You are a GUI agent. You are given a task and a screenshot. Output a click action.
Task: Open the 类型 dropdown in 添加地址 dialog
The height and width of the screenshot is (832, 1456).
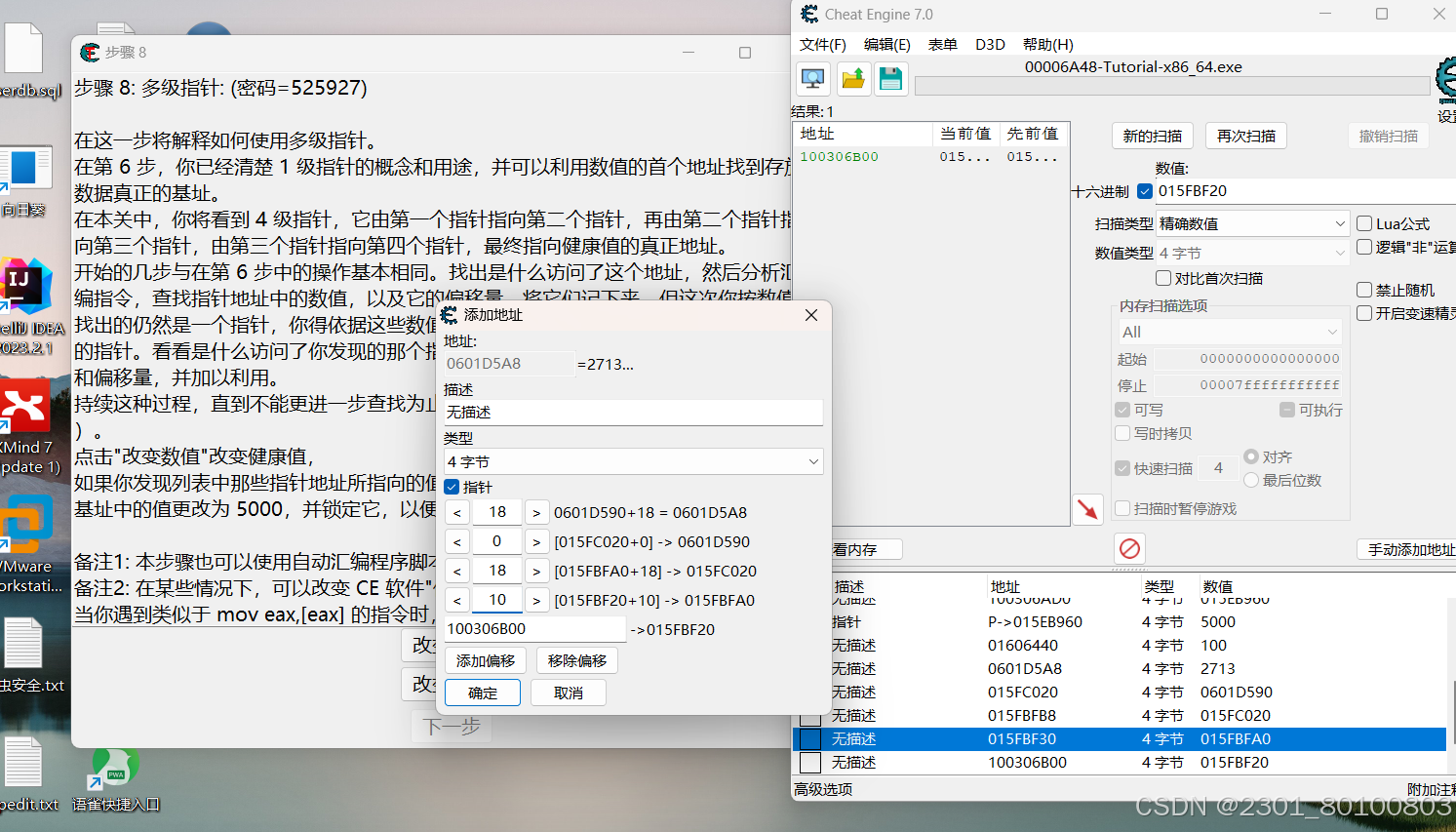coord(633,461)
